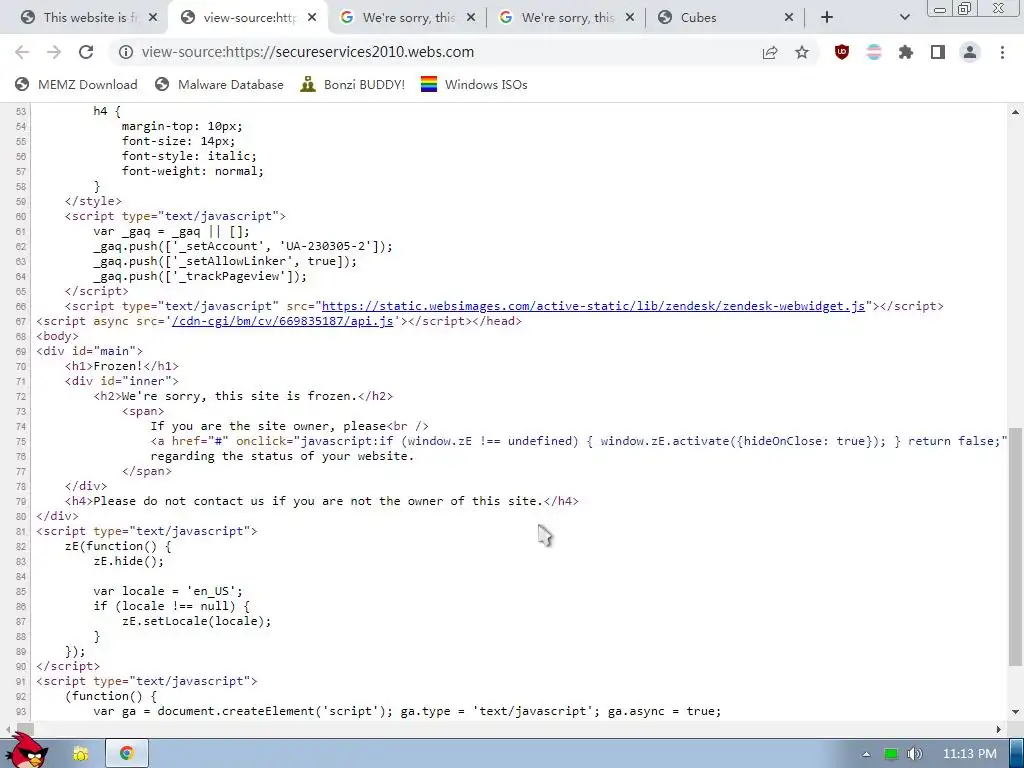
Task: Click the 'var ga = document.createElement' line
Action: (408, 711)
